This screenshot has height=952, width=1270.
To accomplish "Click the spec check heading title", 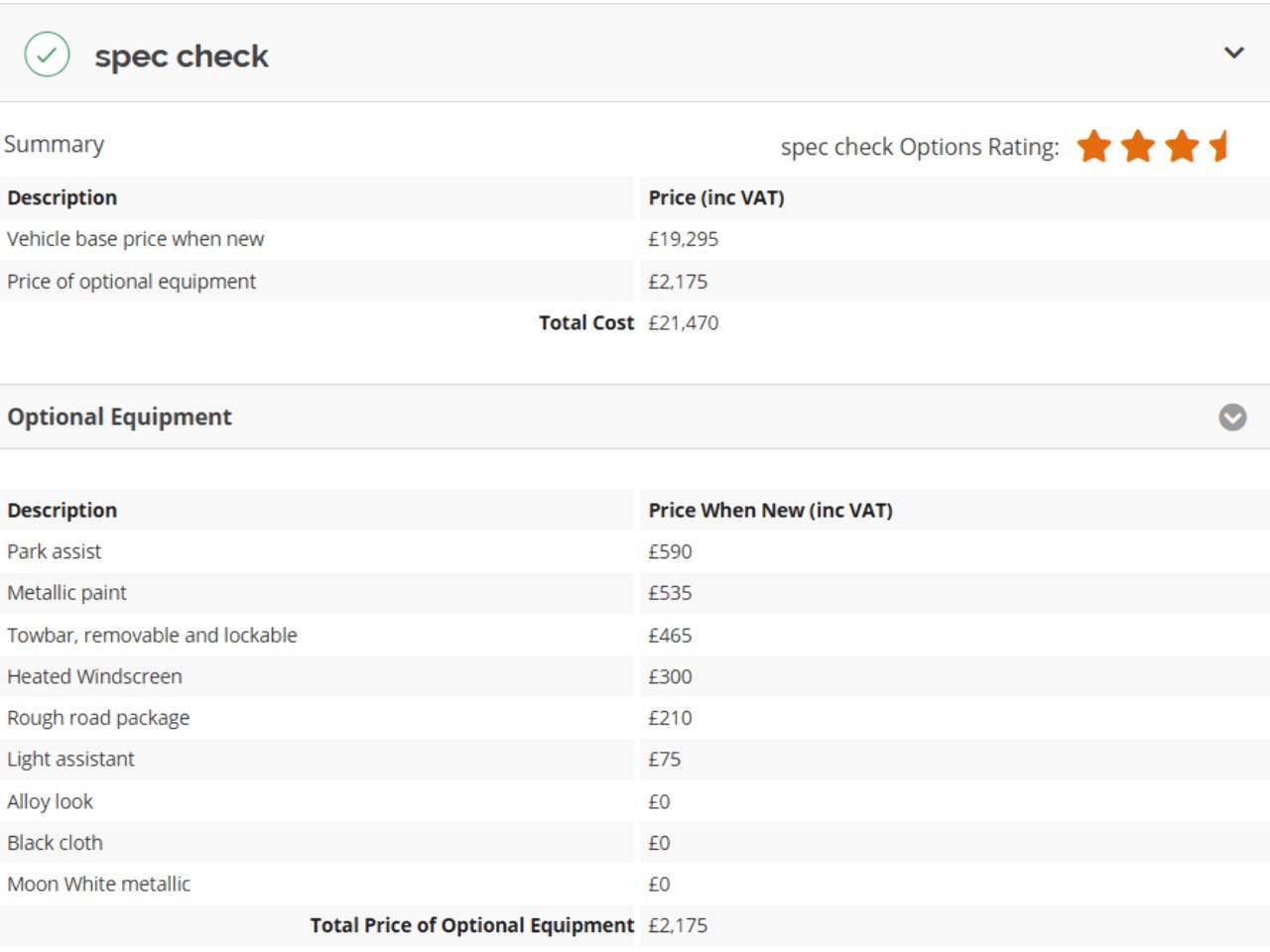I will pyautogui.click(x=182, y=57).
